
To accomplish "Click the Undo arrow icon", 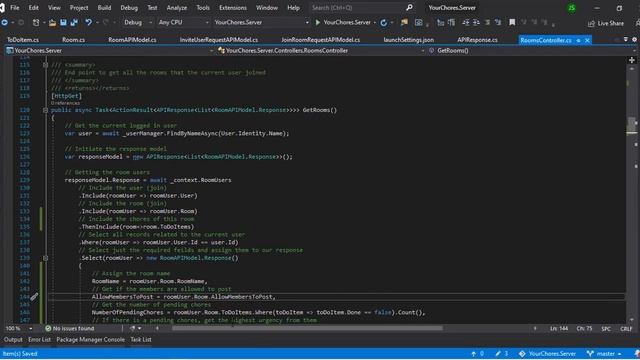I will tap(88, 22).
